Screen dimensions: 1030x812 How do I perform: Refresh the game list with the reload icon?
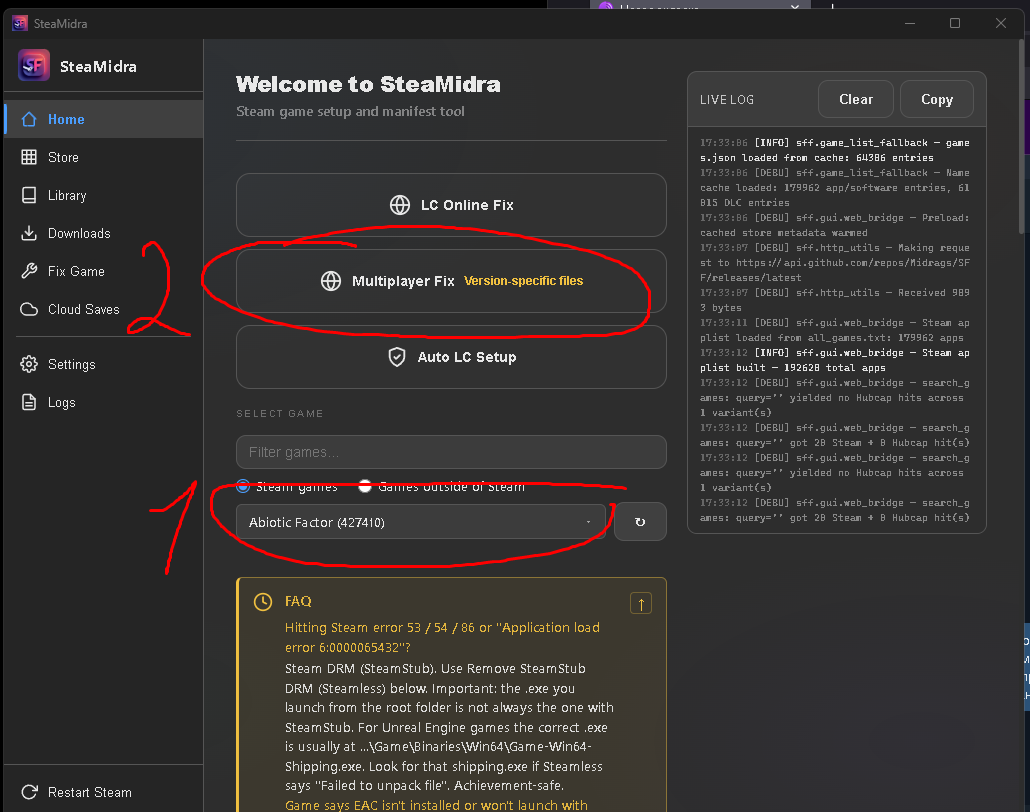coord(640,522)
